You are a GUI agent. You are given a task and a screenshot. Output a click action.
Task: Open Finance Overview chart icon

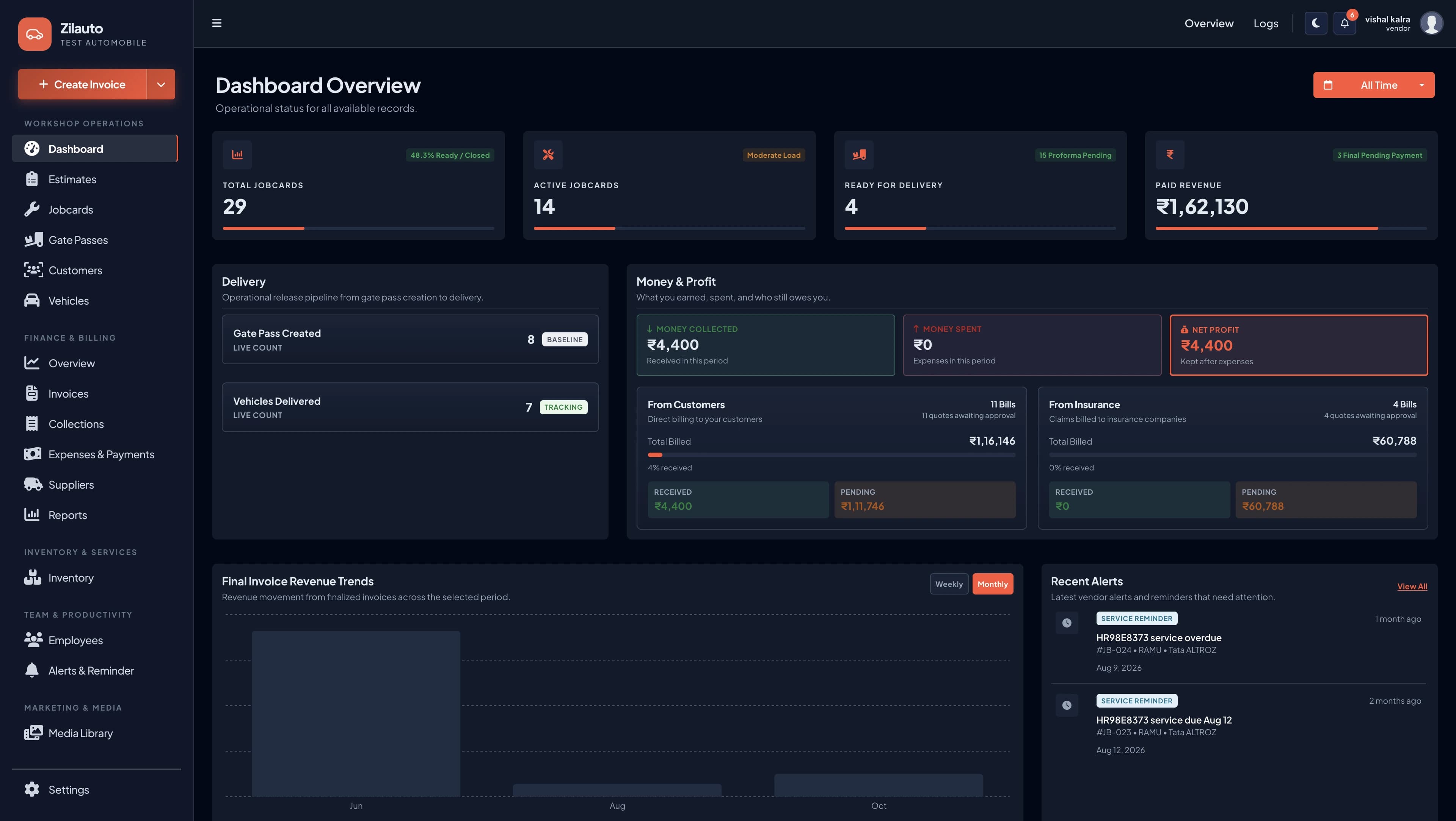[x=32, y=363]
